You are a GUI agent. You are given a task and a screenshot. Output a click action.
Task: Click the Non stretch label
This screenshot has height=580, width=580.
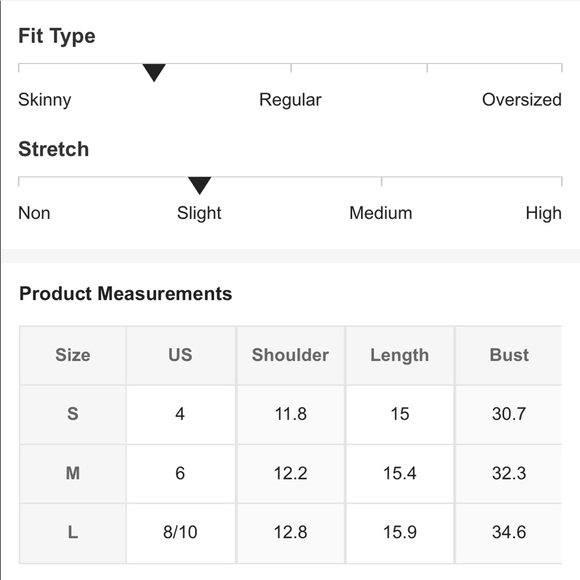click(x=34, y=213)
